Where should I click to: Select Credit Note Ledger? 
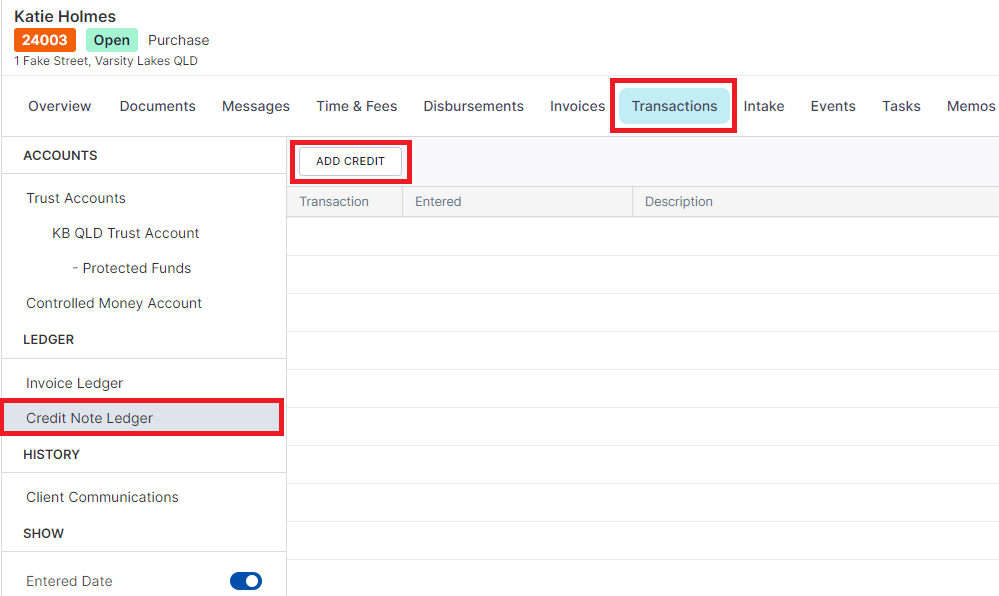[x=142, y=418]
